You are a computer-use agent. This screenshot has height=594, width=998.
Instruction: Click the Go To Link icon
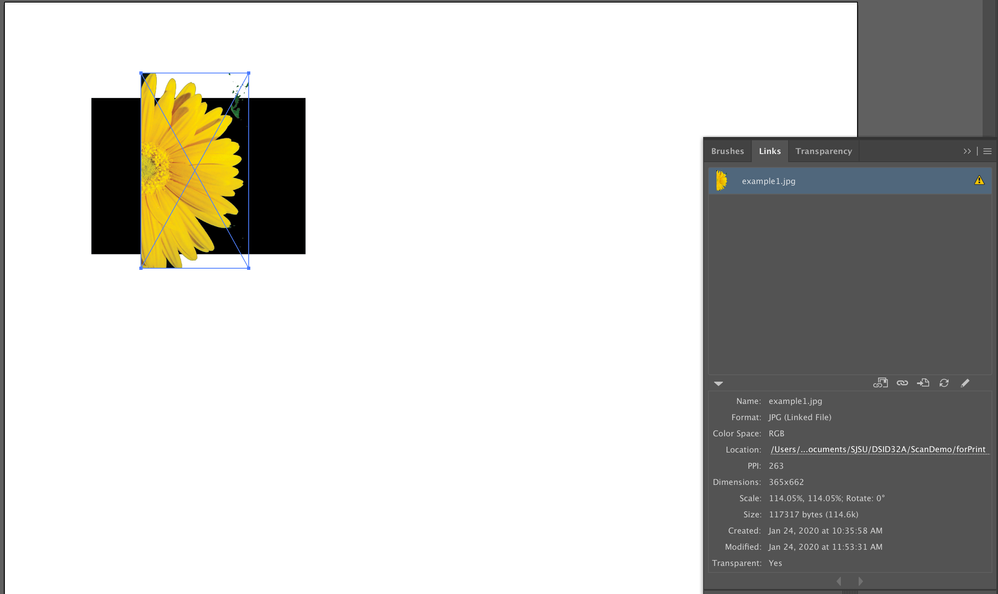point(923,383)
